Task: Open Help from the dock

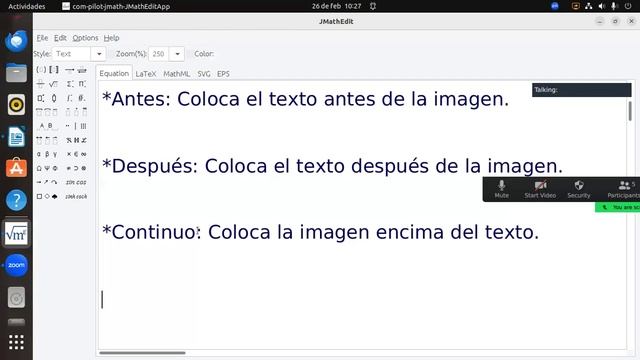Action: pyautogui.click(x=16, y=200)
